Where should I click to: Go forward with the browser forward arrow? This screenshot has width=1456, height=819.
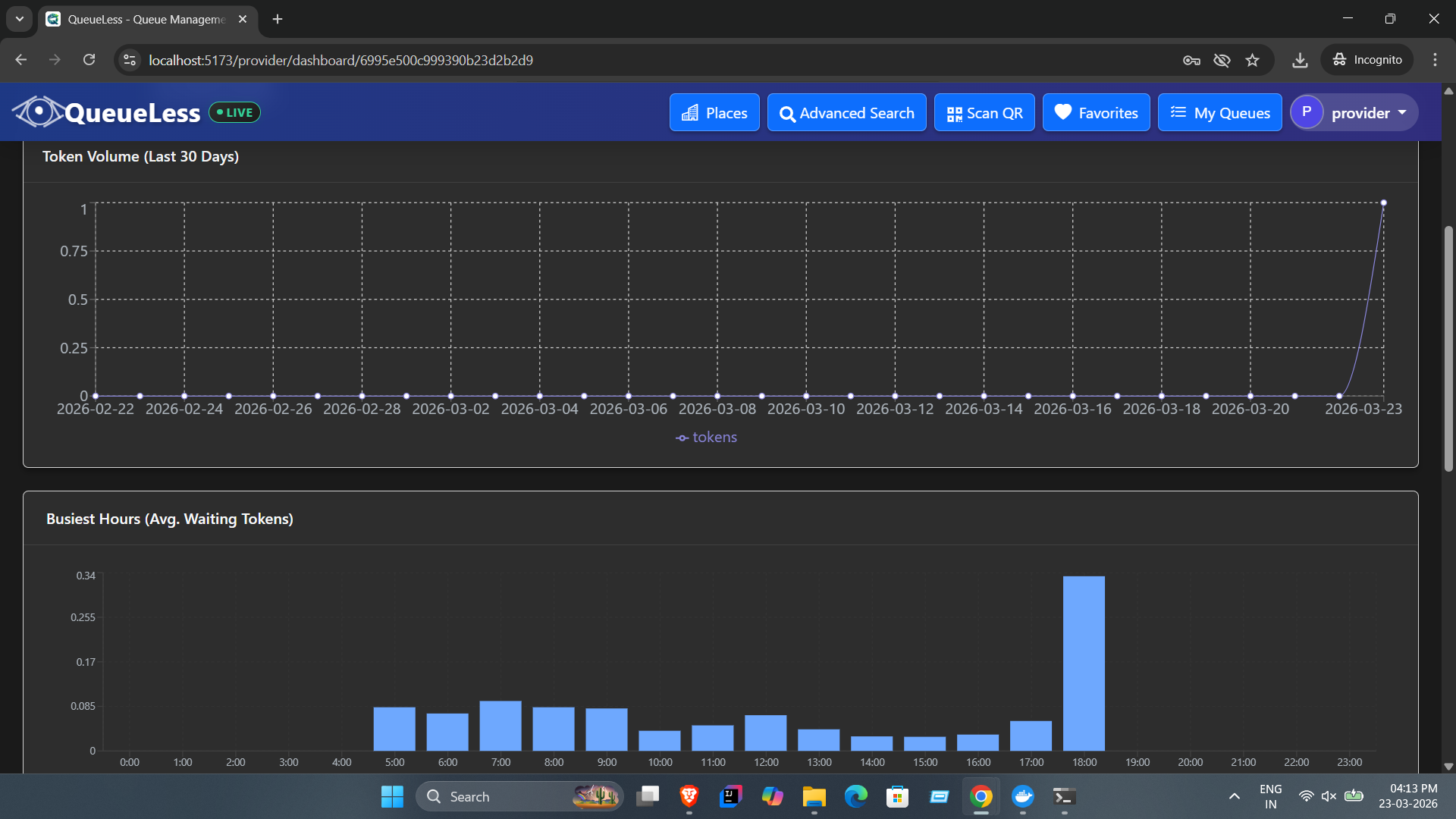click(x=55, y=60)
